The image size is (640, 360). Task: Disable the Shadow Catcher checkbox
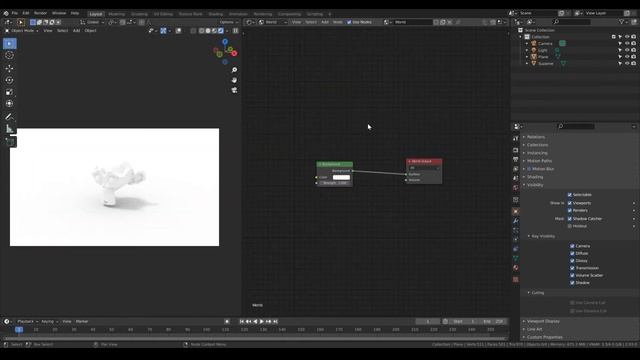(569, 219)
